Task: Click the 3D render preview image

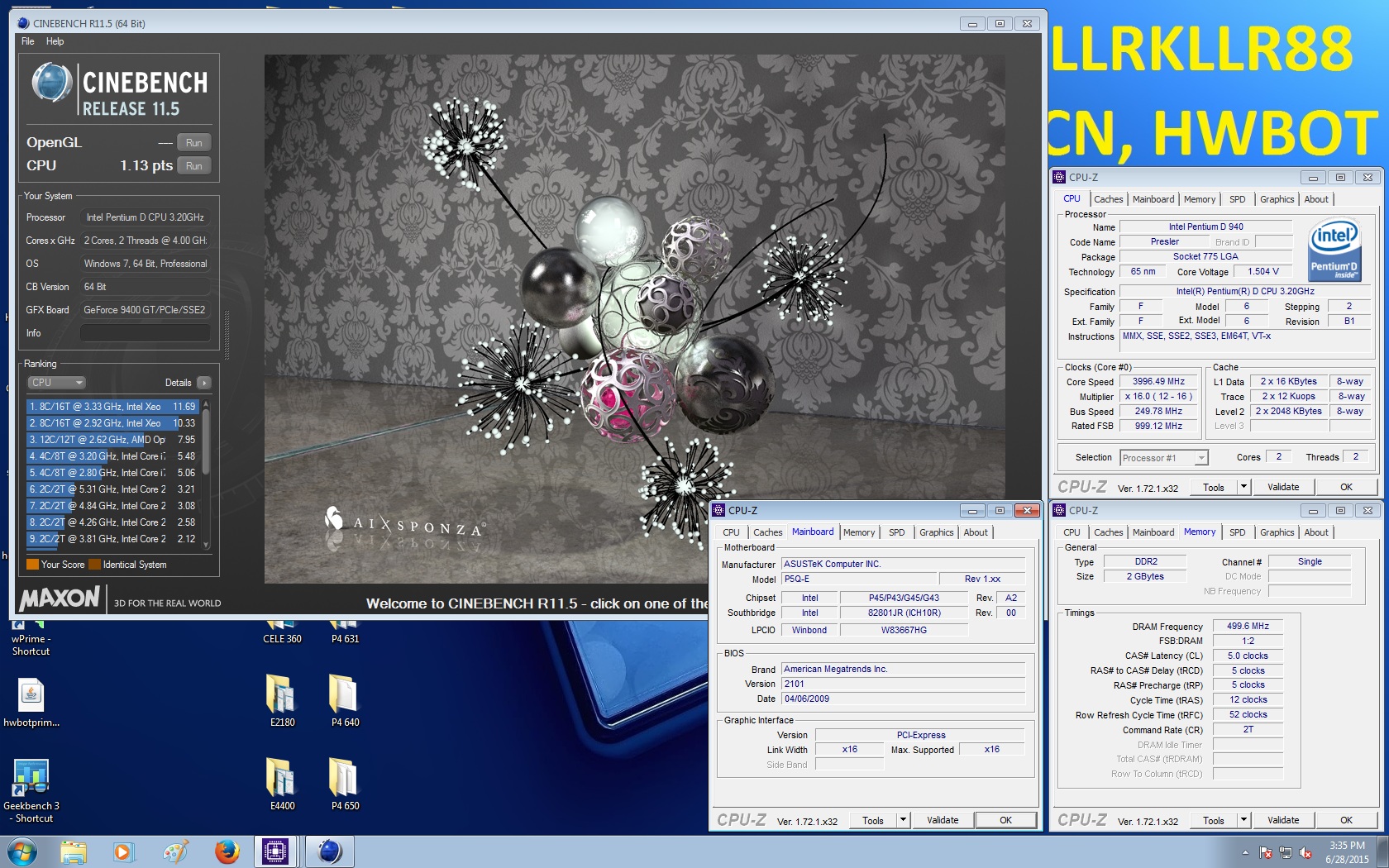Action: (635, 318)
